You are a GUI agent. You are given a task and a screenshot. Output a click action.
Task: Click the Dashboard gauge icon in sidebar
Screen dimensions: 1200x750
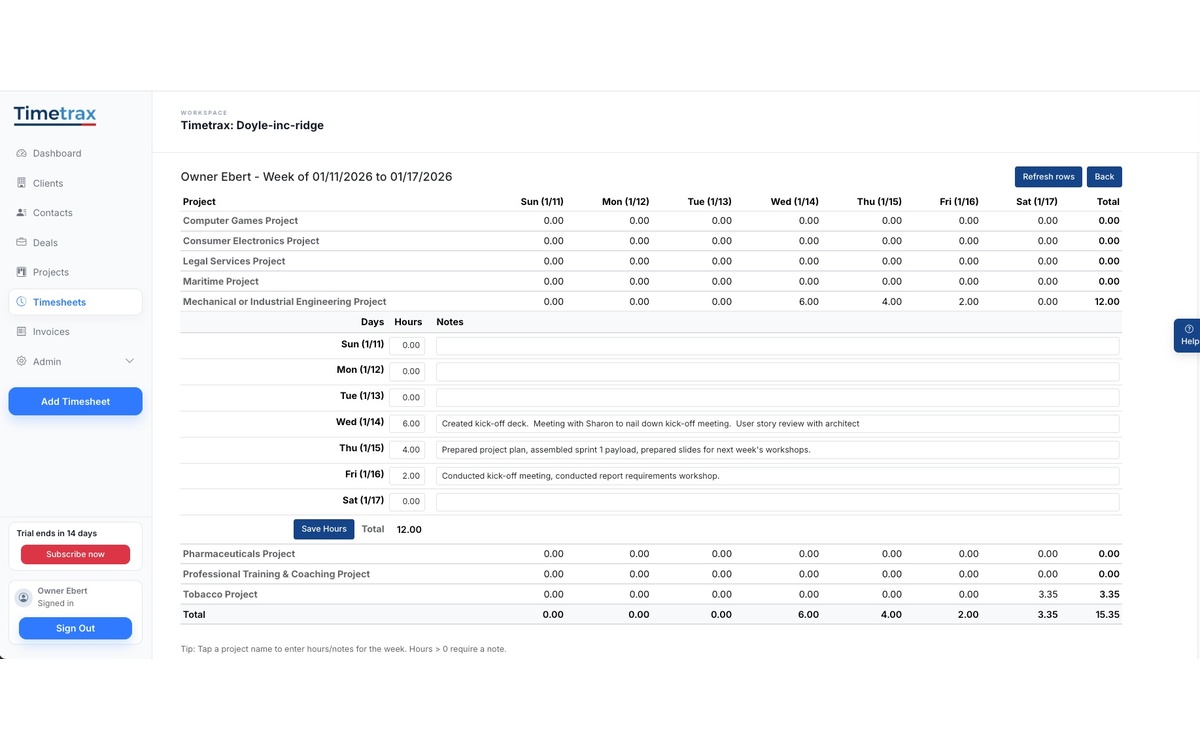click(x=22, y=154)
